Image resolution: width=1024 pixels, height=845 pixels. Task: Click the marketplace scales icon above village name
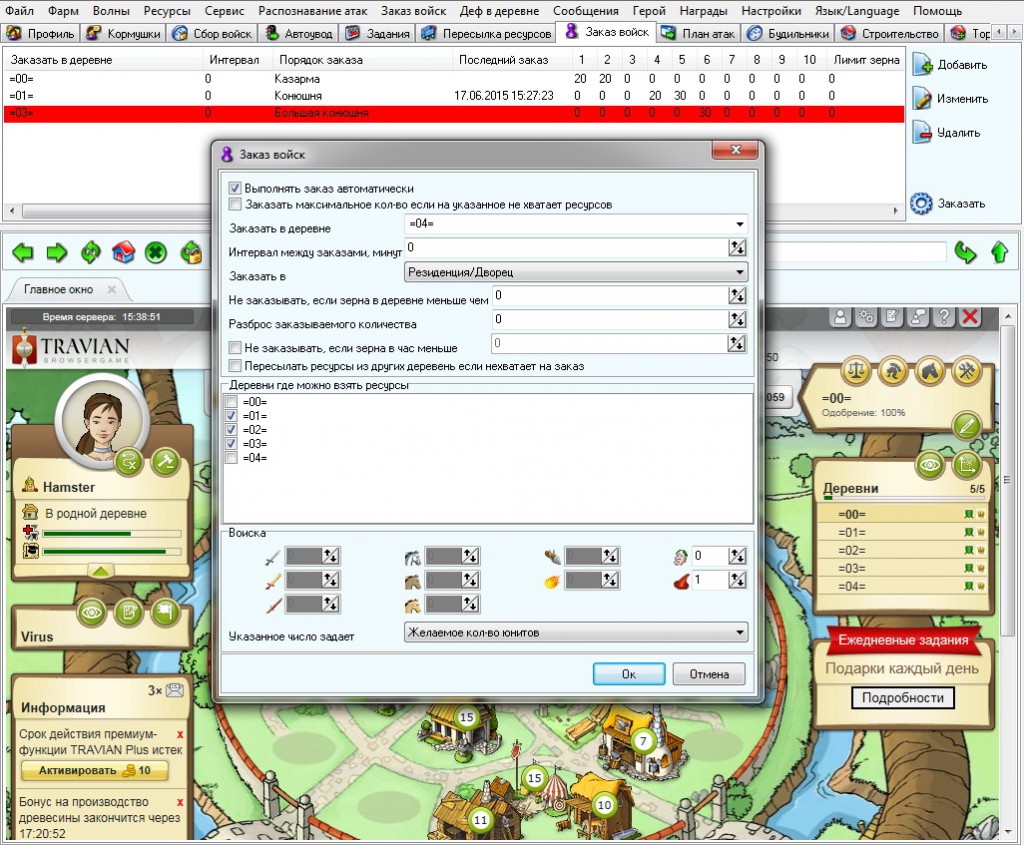coord(856,372)
